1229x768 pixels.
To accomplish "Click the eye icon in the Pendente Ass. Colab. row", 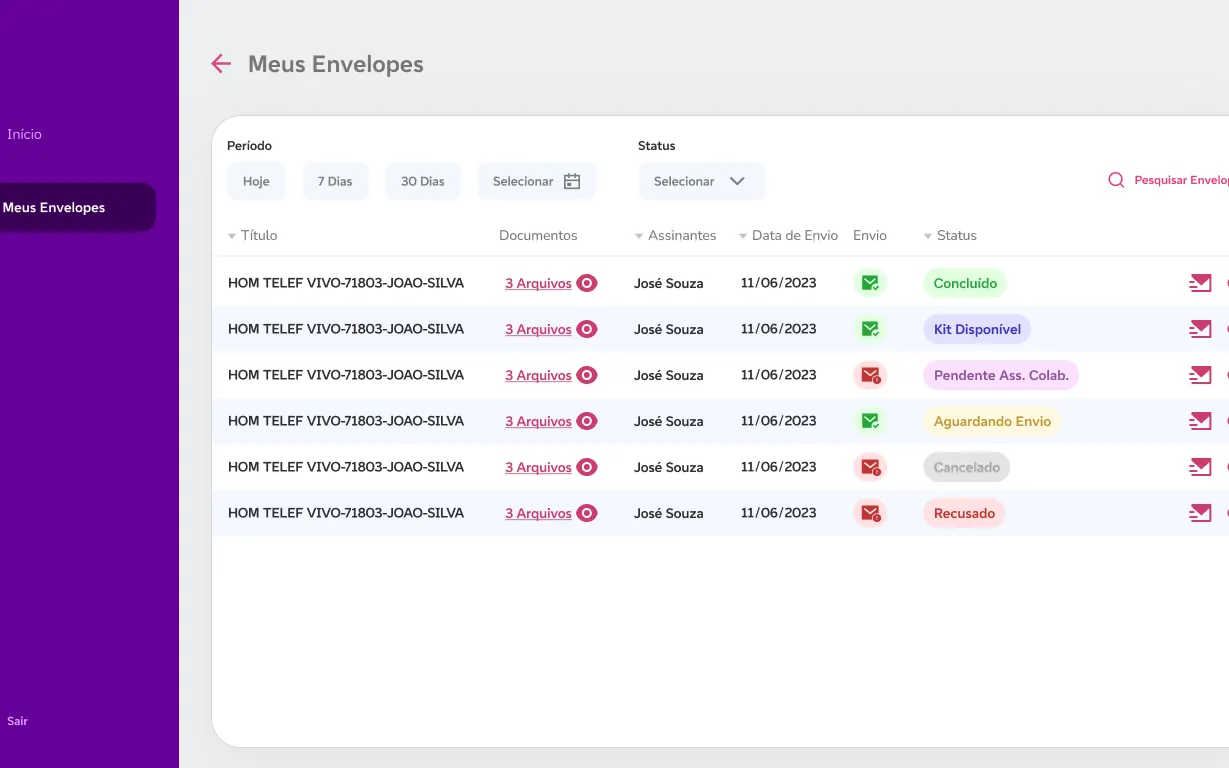I will coord(587,375).
